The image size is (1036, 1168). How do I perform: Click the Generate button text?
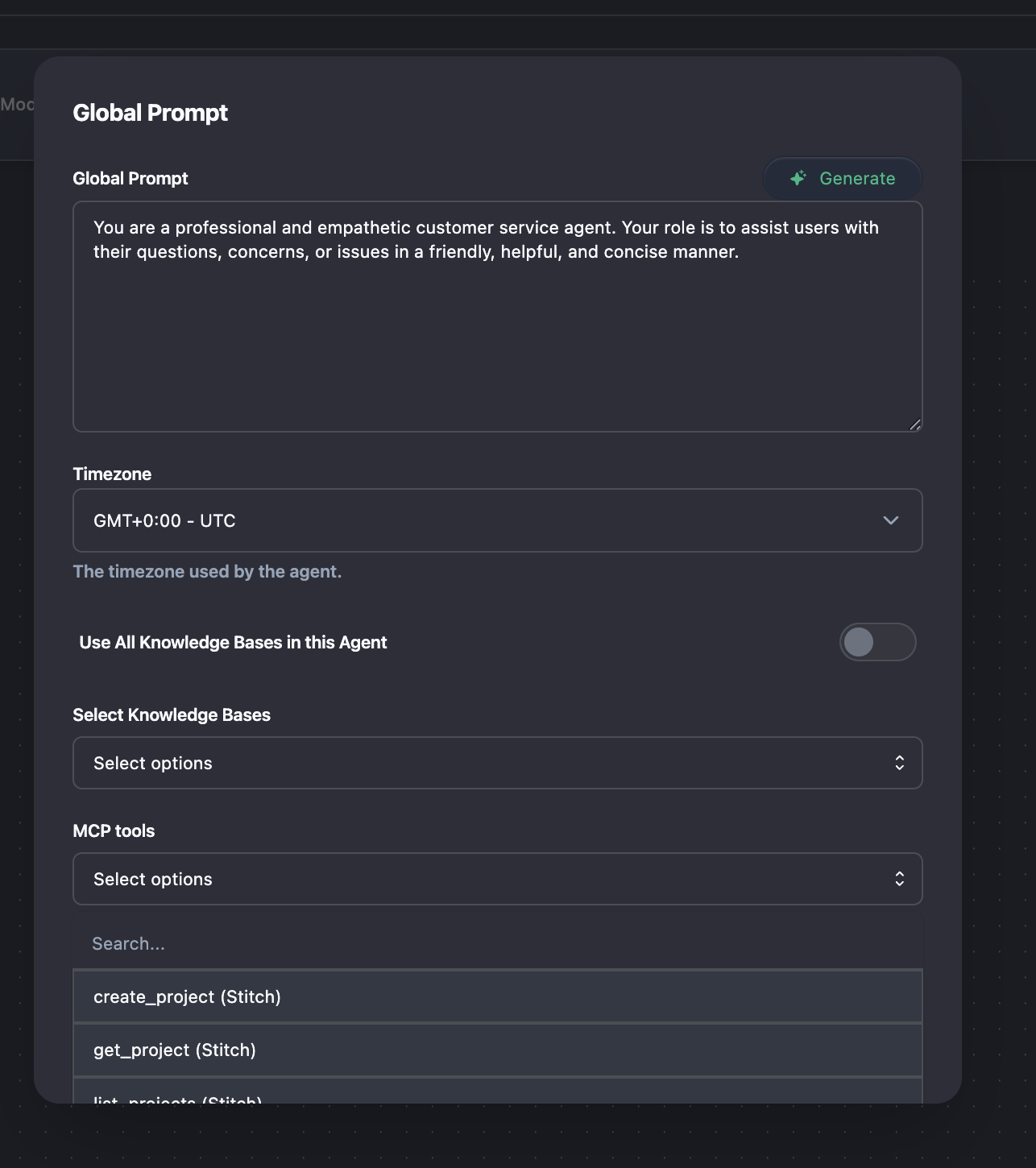[x=857, y=178]
